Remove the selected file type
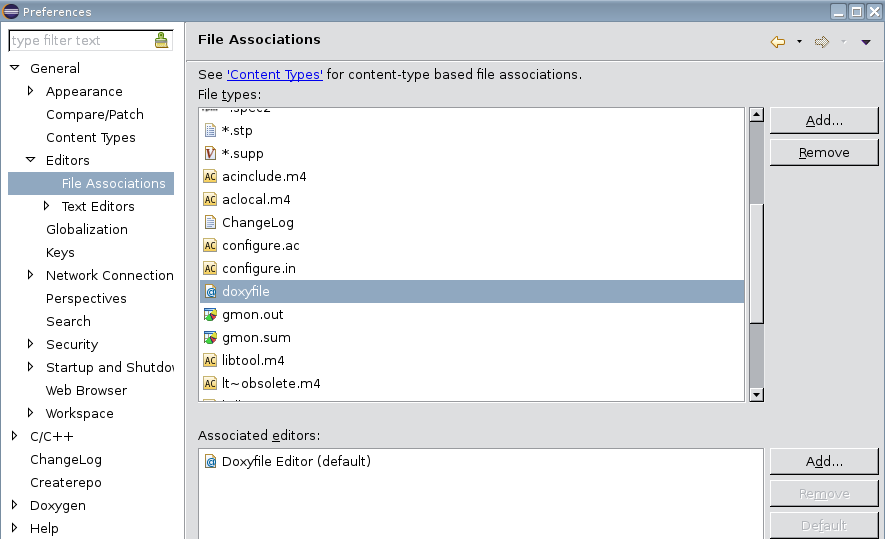885x539 pixels. click(824, 152)
